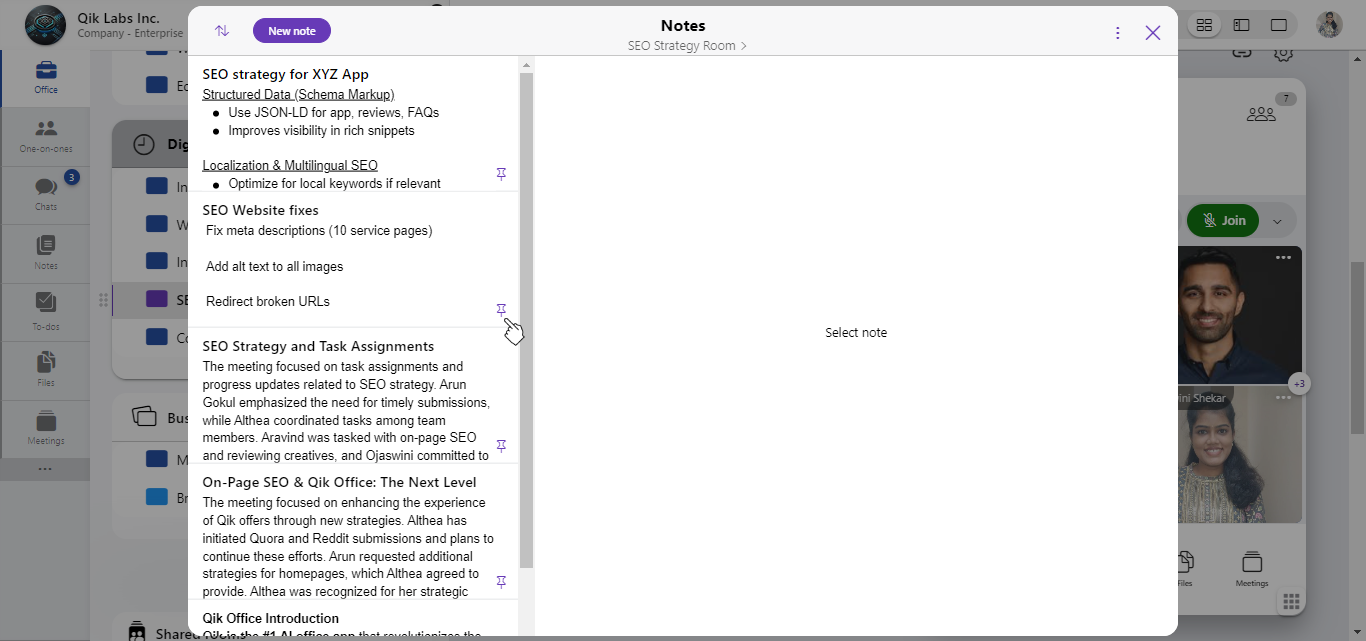Viewport: 1366px width, 641px height.
Task: Open Meetings from the left sidebar
Action: tap(45, 428)
